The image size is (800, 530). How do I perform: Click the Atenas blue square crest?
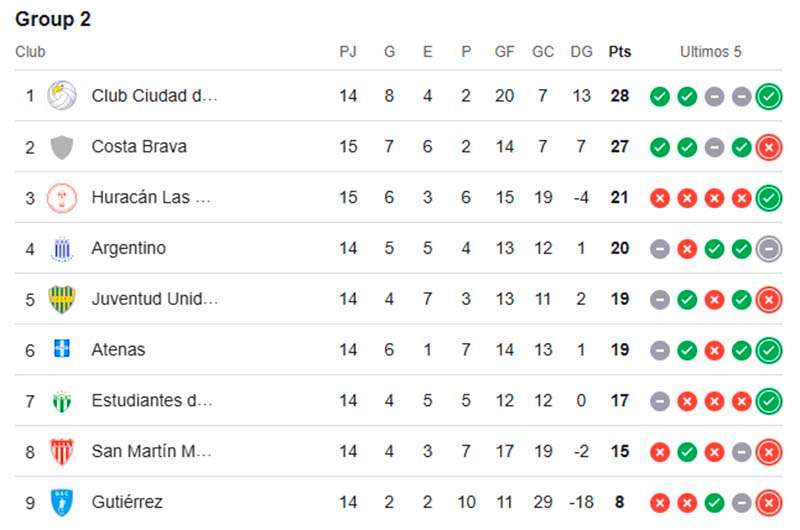pos(62,349)
